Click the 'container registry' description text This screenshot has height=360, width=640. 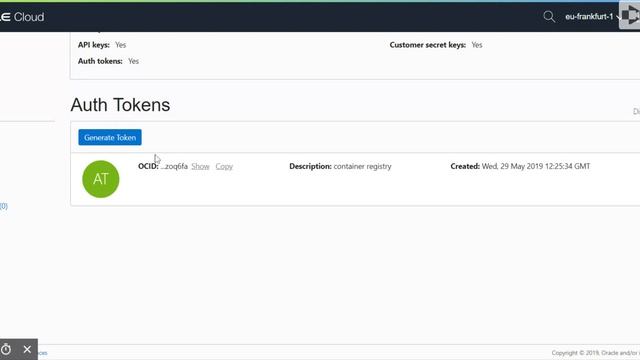(x=362, y=166)
